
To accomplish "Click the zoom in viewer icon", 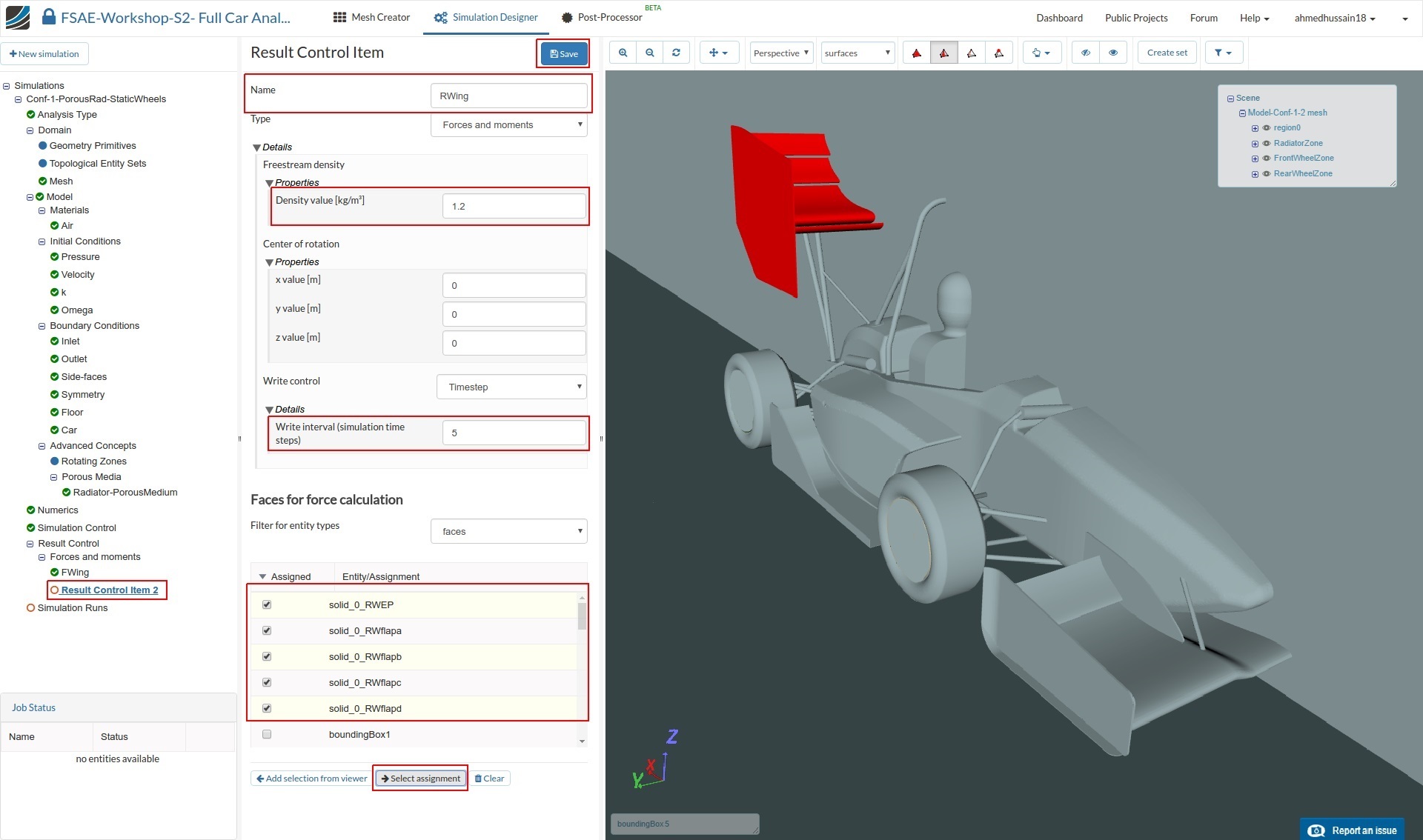I will point(623,53).
